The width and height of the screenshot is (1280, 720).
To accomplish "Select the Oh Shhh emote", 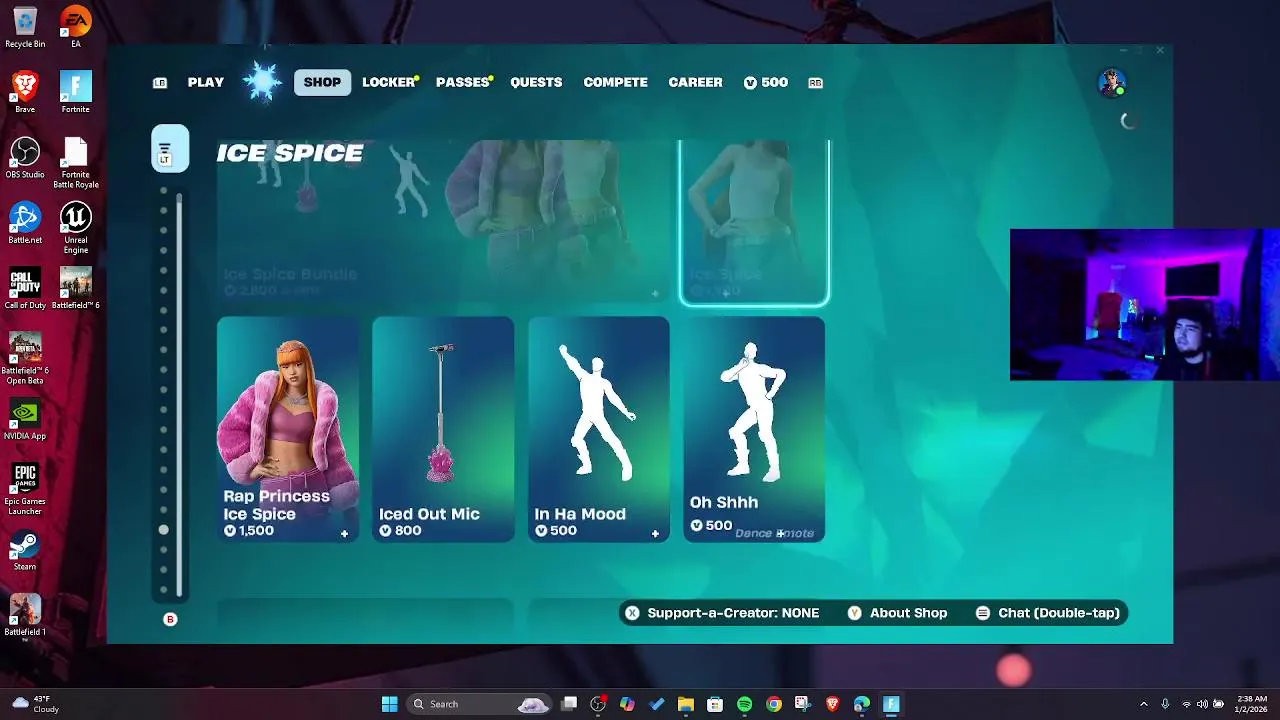I will (754, 430).
